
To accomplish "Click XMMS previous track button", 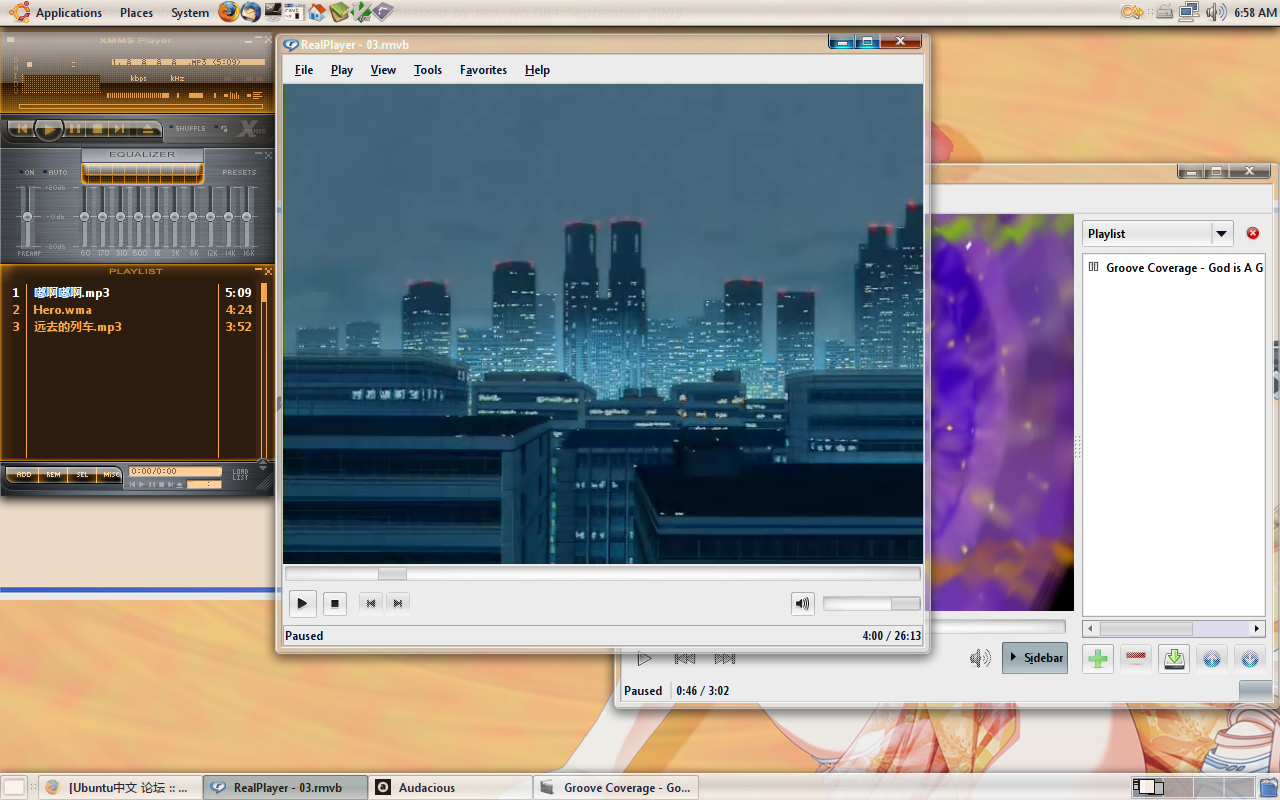I will [22, 129].
